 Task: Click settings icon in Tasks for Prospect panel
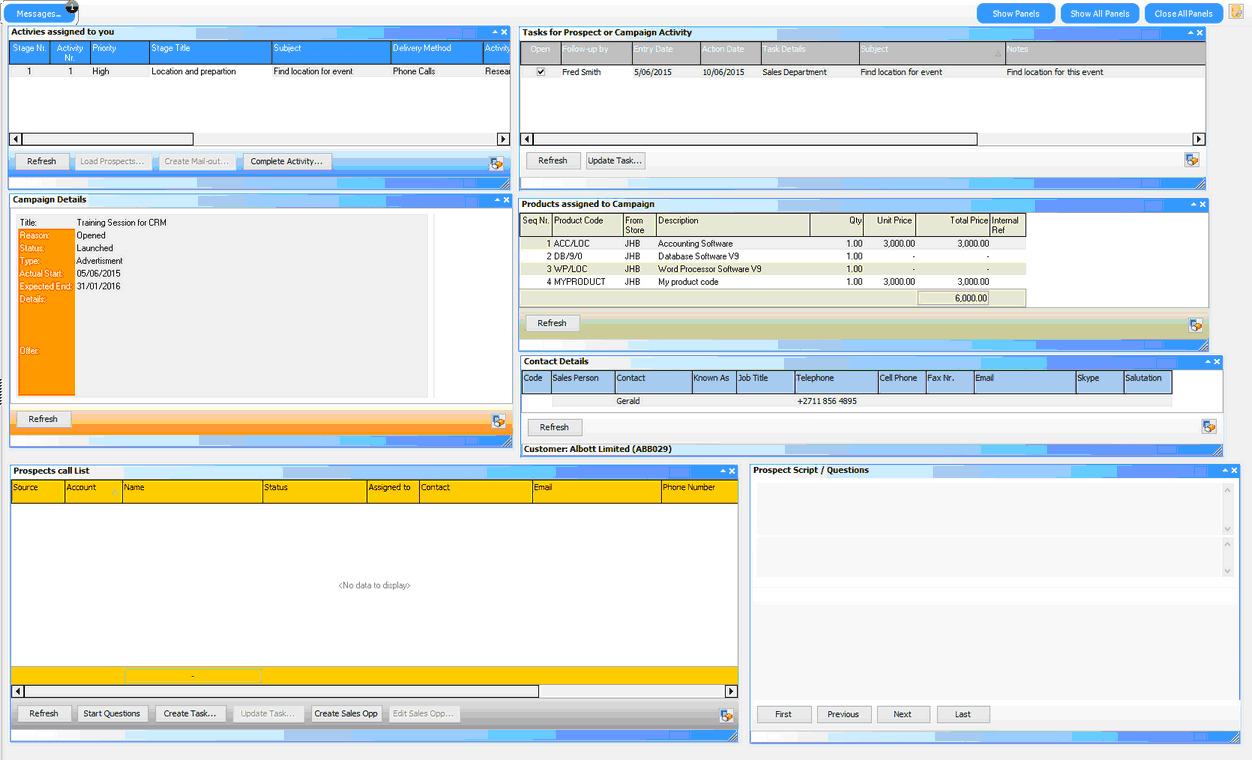(x=1191, y=160)
